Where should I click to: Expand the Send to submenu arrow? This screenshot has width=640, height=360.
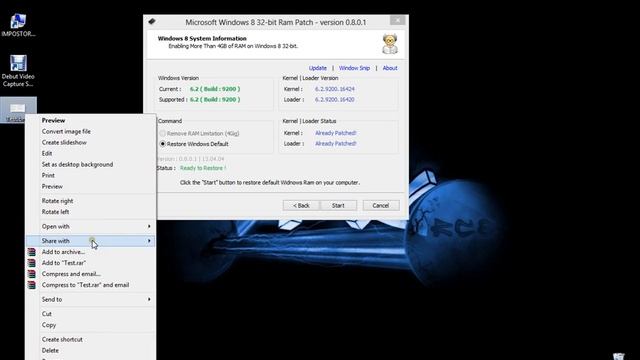coord(149,300)
